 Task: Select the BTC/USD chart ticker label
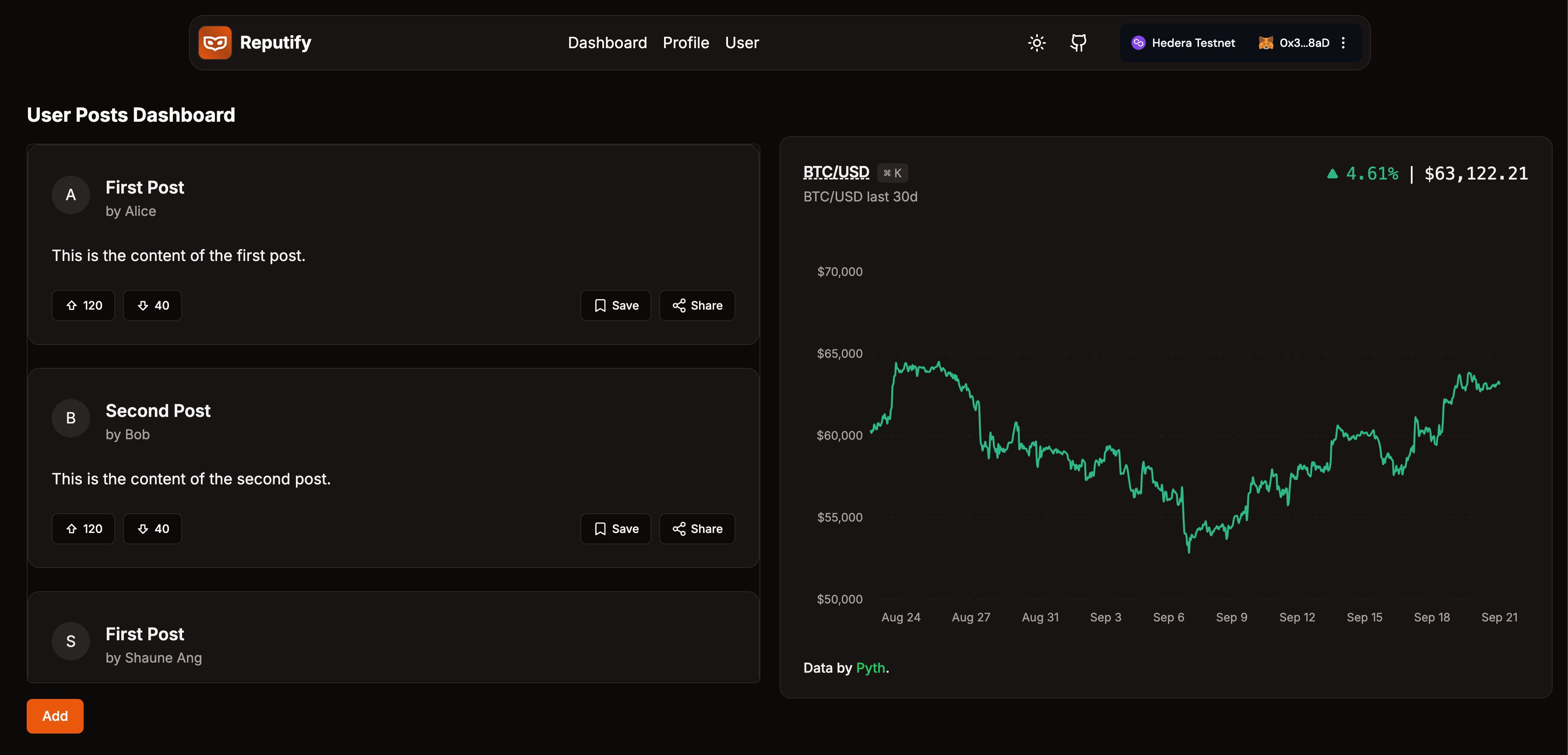836,171
